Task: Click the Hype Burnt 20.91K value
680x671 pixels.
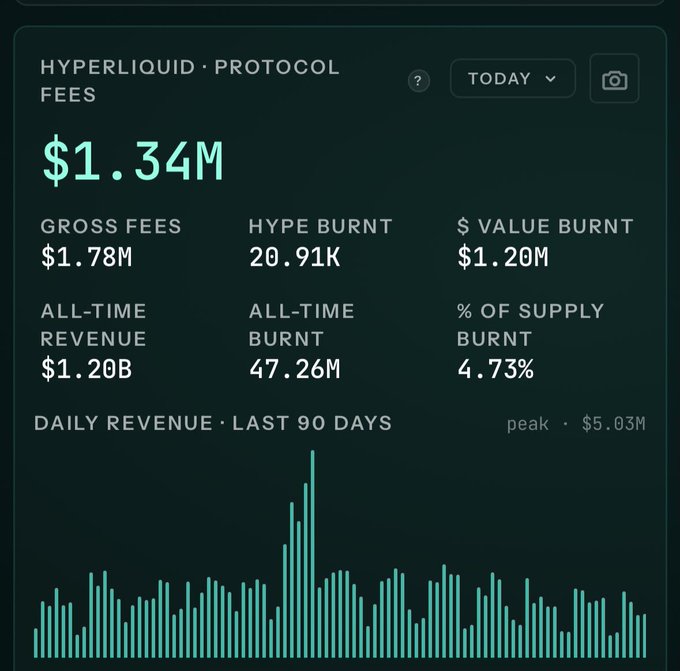Action: point(294,256)
